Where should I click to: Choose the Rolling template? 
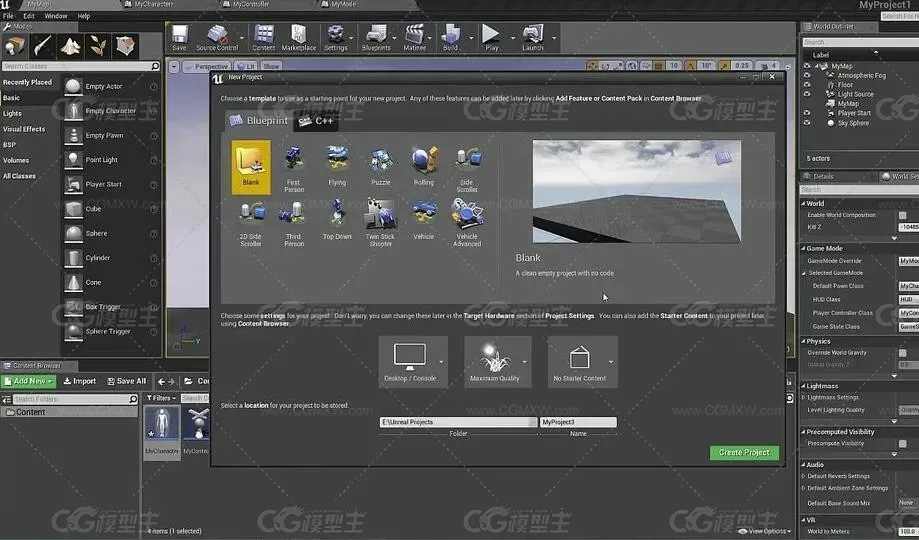click(x=424, y=166)
